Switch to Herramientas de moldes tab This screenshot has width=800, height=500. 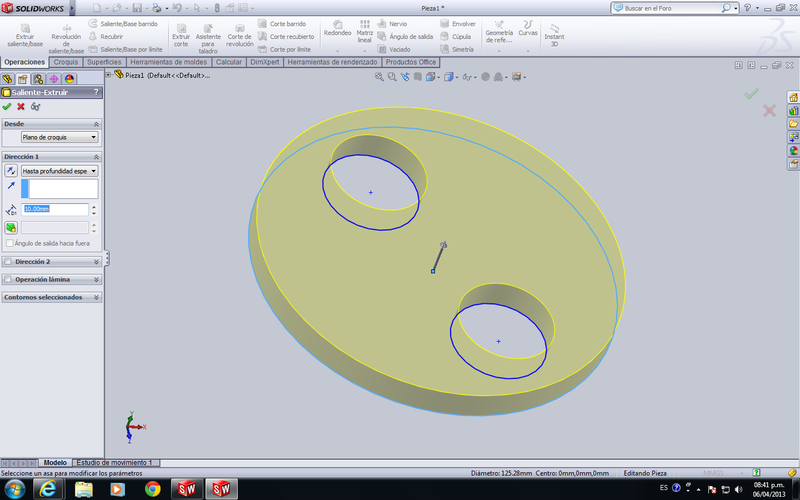(168, 62)
